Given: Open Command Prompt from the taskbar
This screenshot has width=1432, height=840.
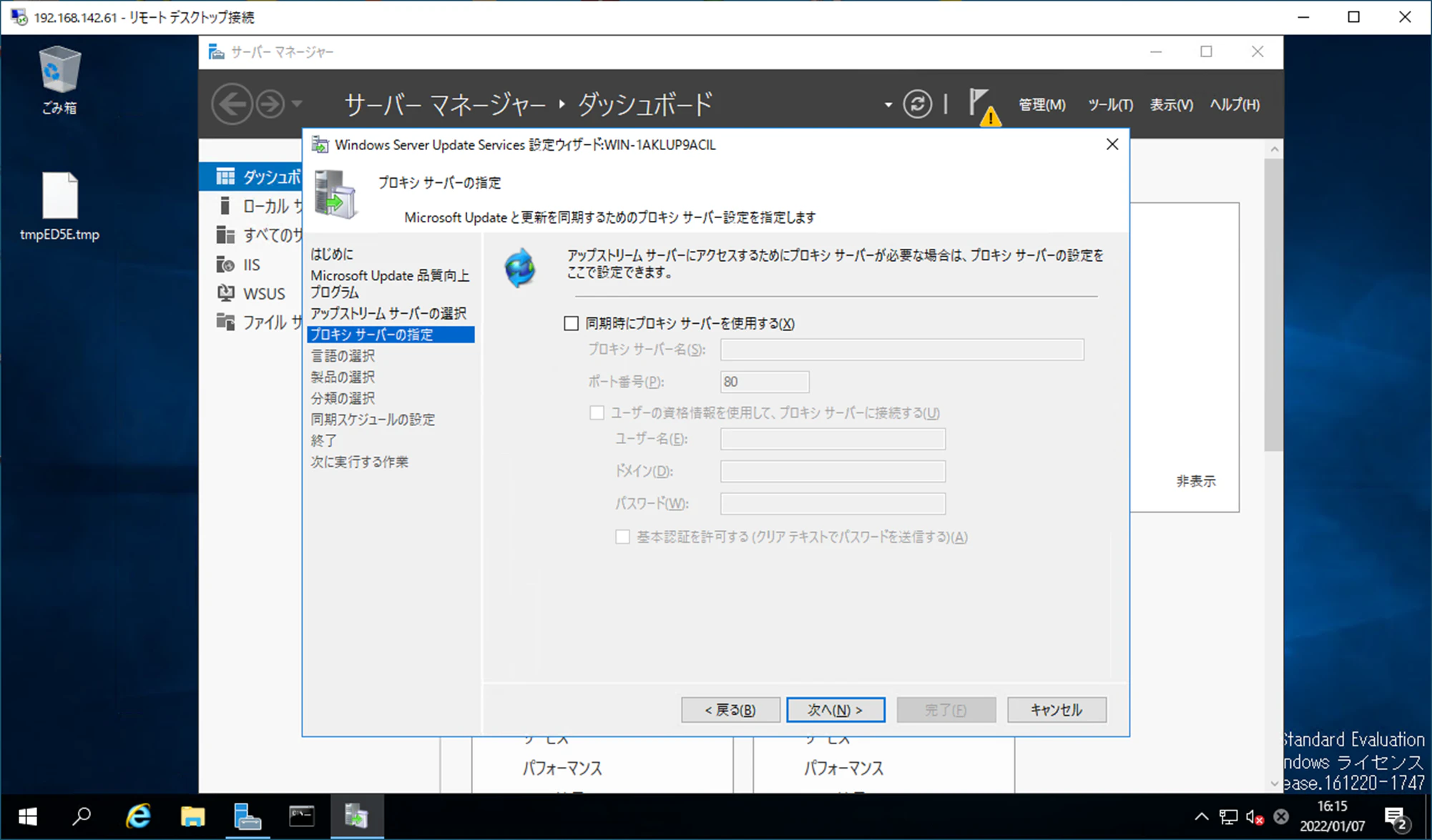Looking at the screenshot, I should point(302,816).
